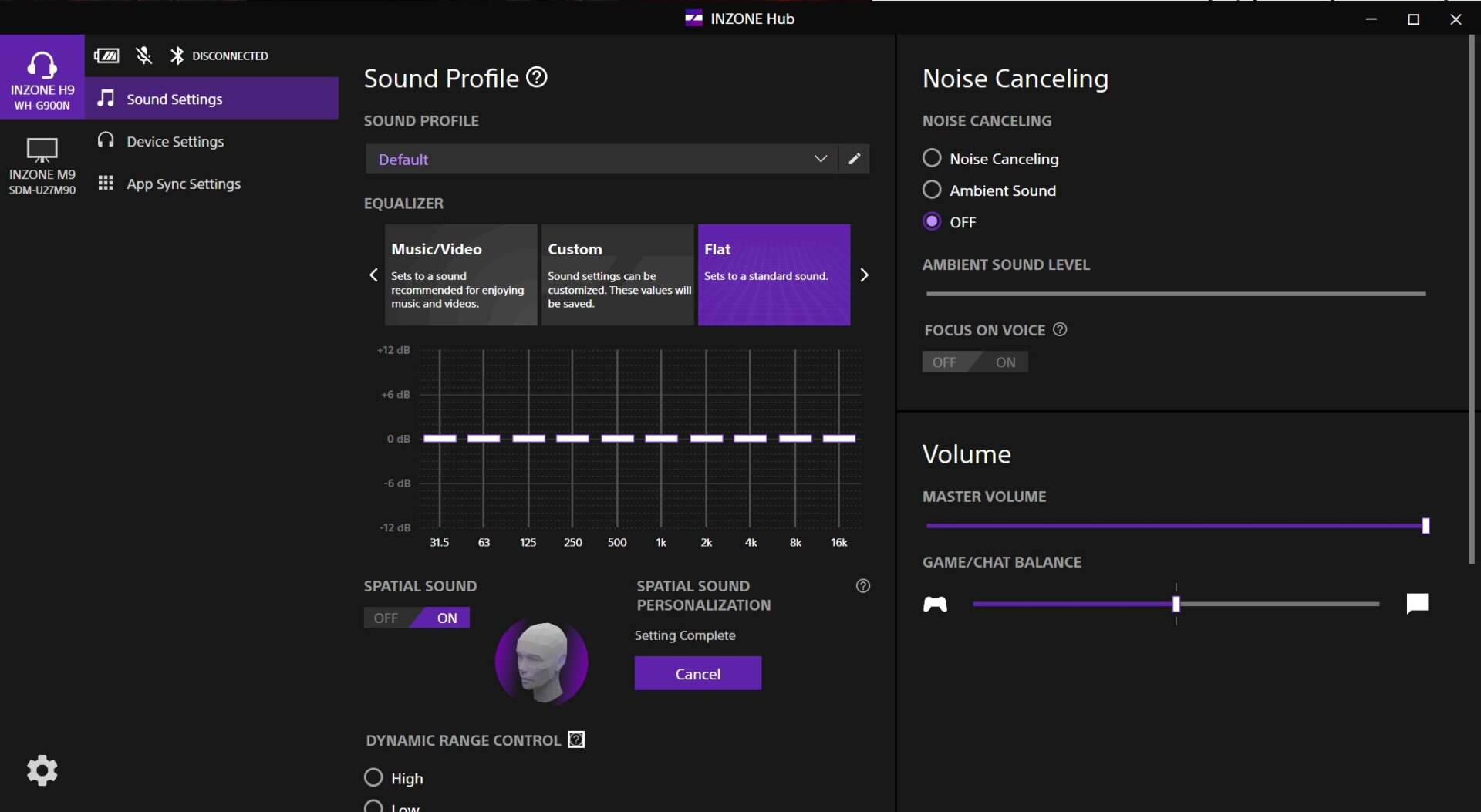Click the Focus On Voice help icon
This screenshot has width=1481, height=812.
(x=1060, y=329)
